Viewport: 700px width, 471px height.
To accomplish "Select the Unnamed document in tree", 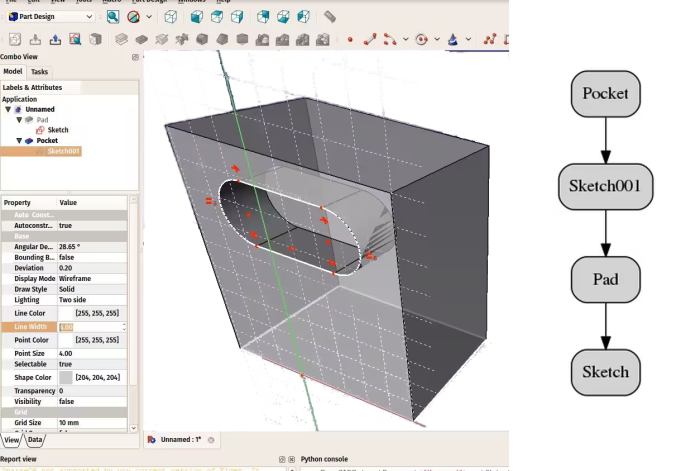I will coord(40,109).
